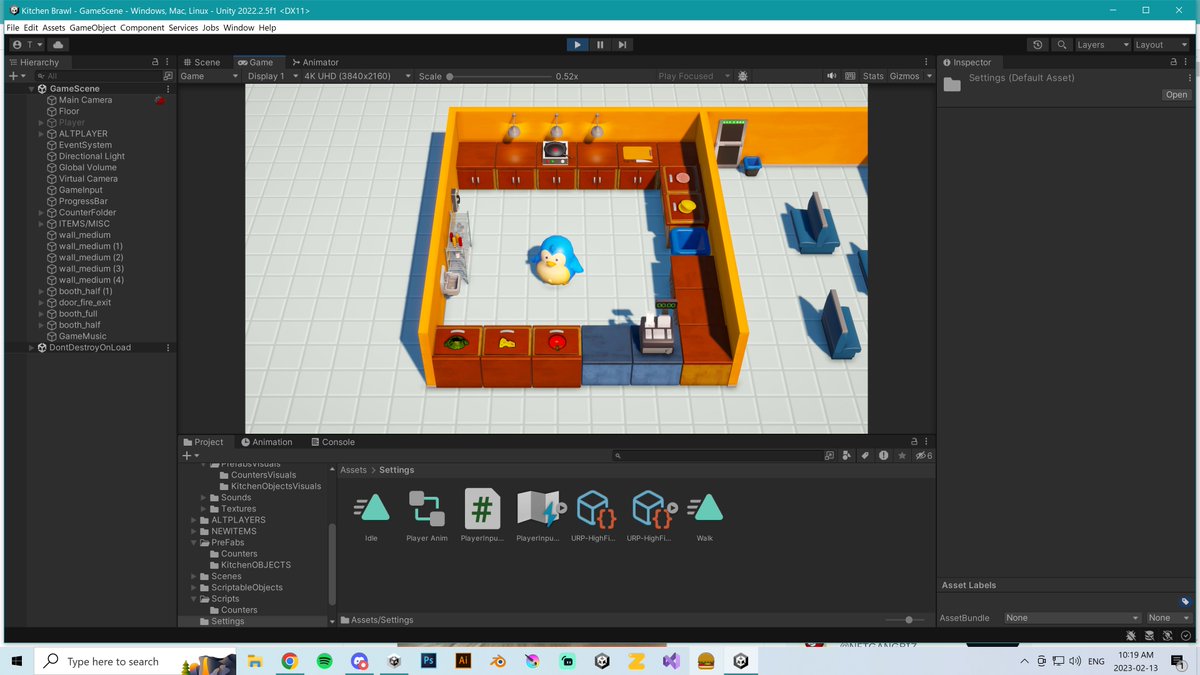The height and width of the screenshot is (675, 1200).
Task: Select Main Camera in Hierarchy
Action: pos(85,100)
